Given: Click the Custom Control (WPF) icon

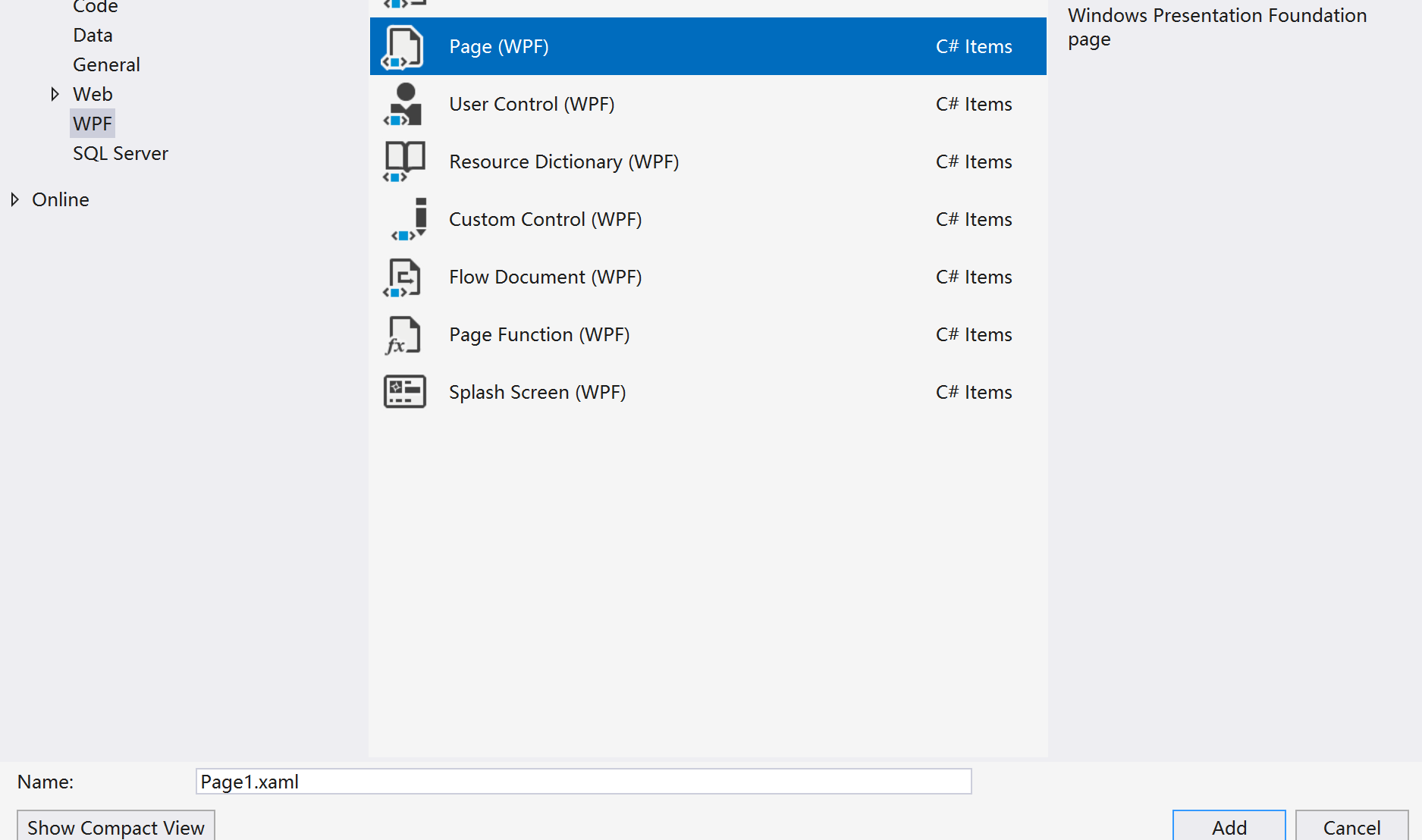Looking at the screenshot, I should [410, 220].
